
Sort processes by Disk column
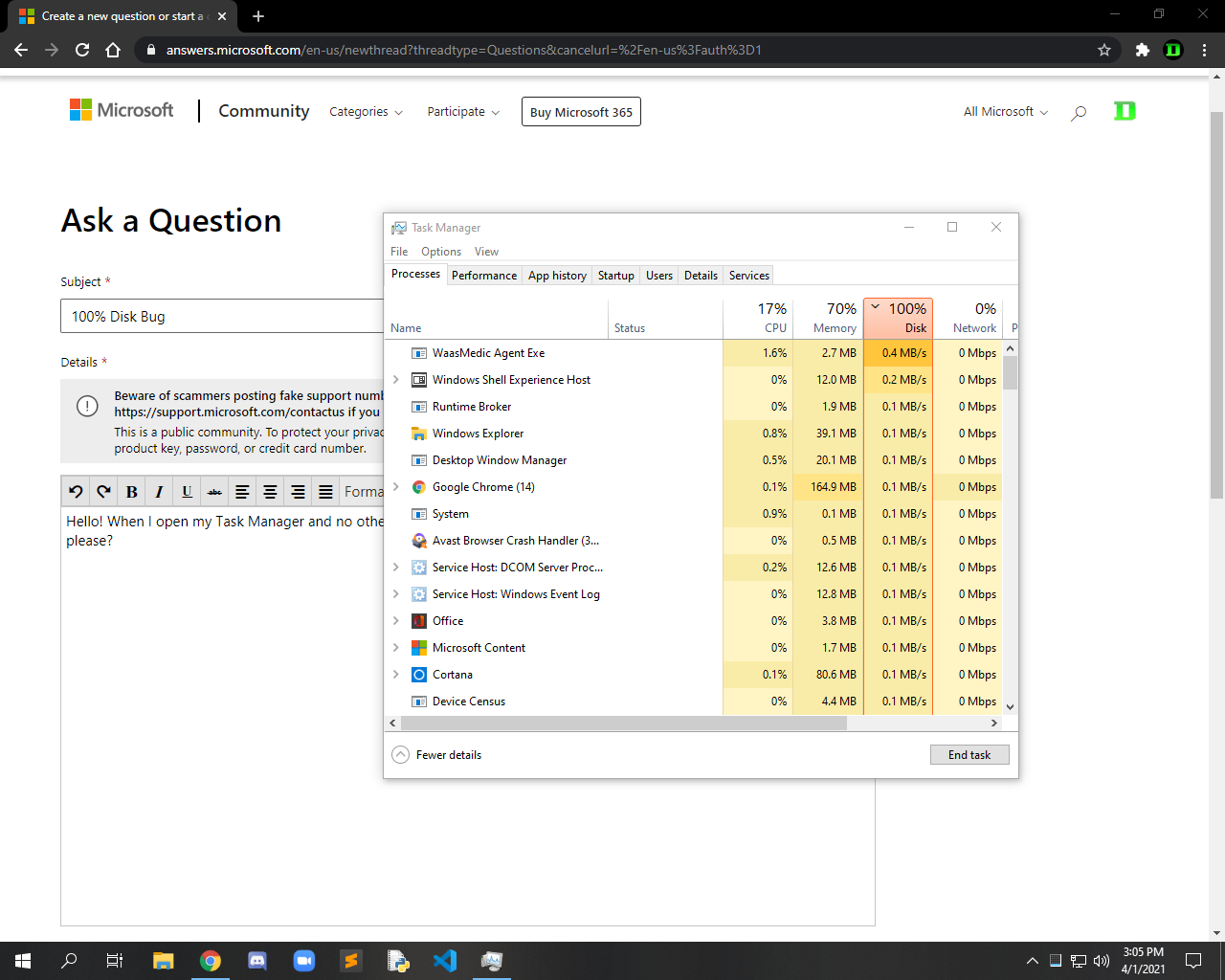pos(899,318)
